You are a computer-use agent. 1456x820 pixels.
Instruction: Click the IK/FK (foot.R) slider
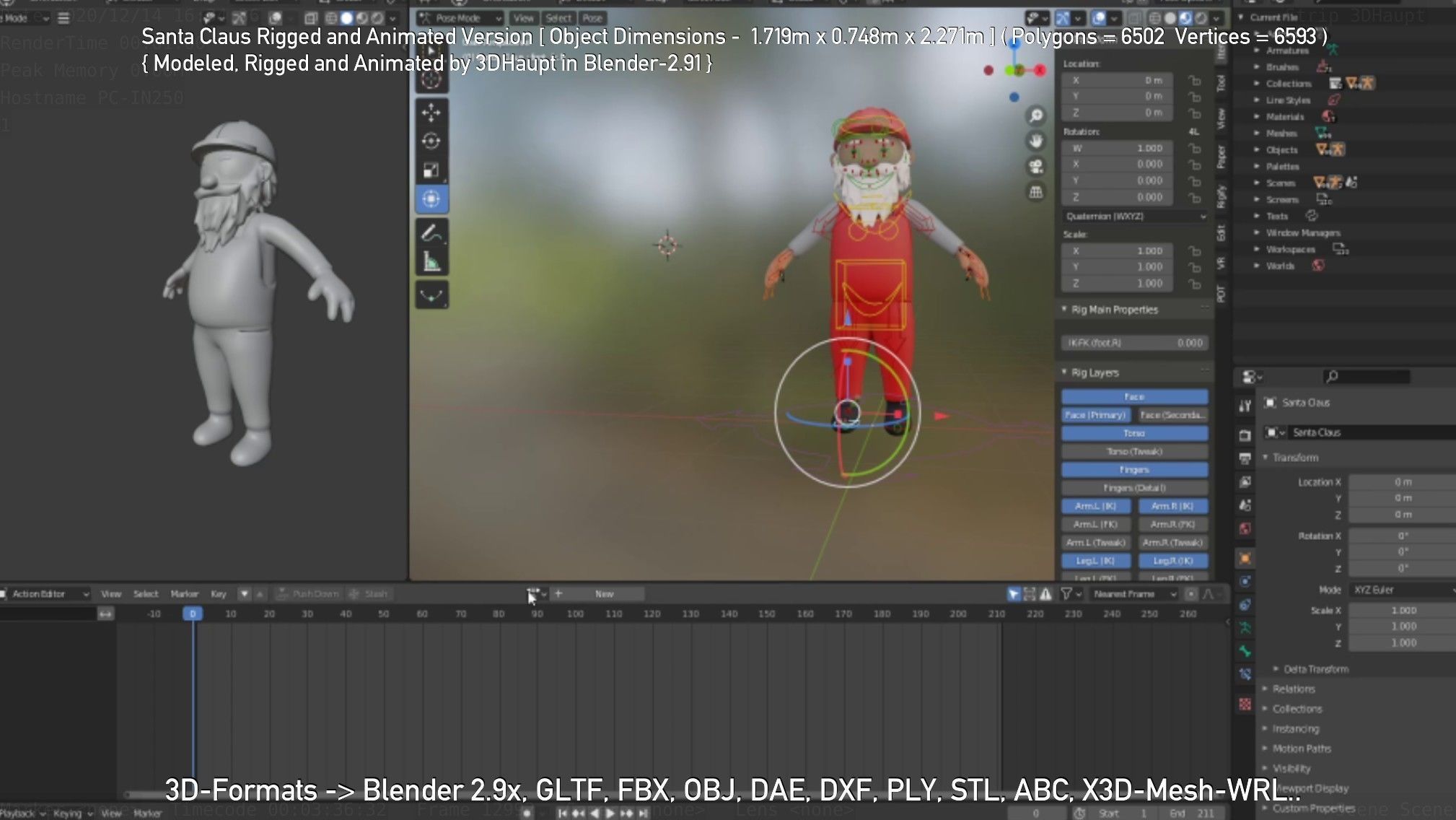coord(1134,343)
